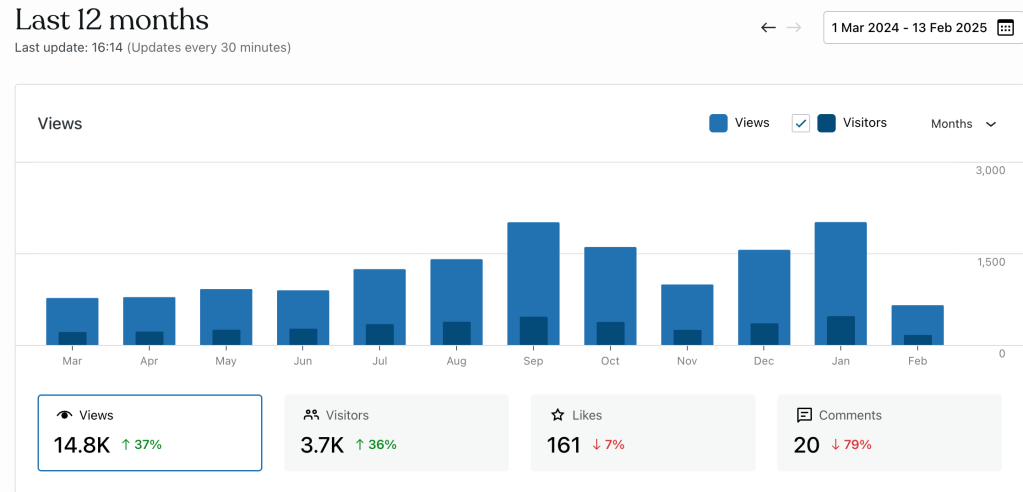Open the calendar icon in date field

(x=1005, y=28)
